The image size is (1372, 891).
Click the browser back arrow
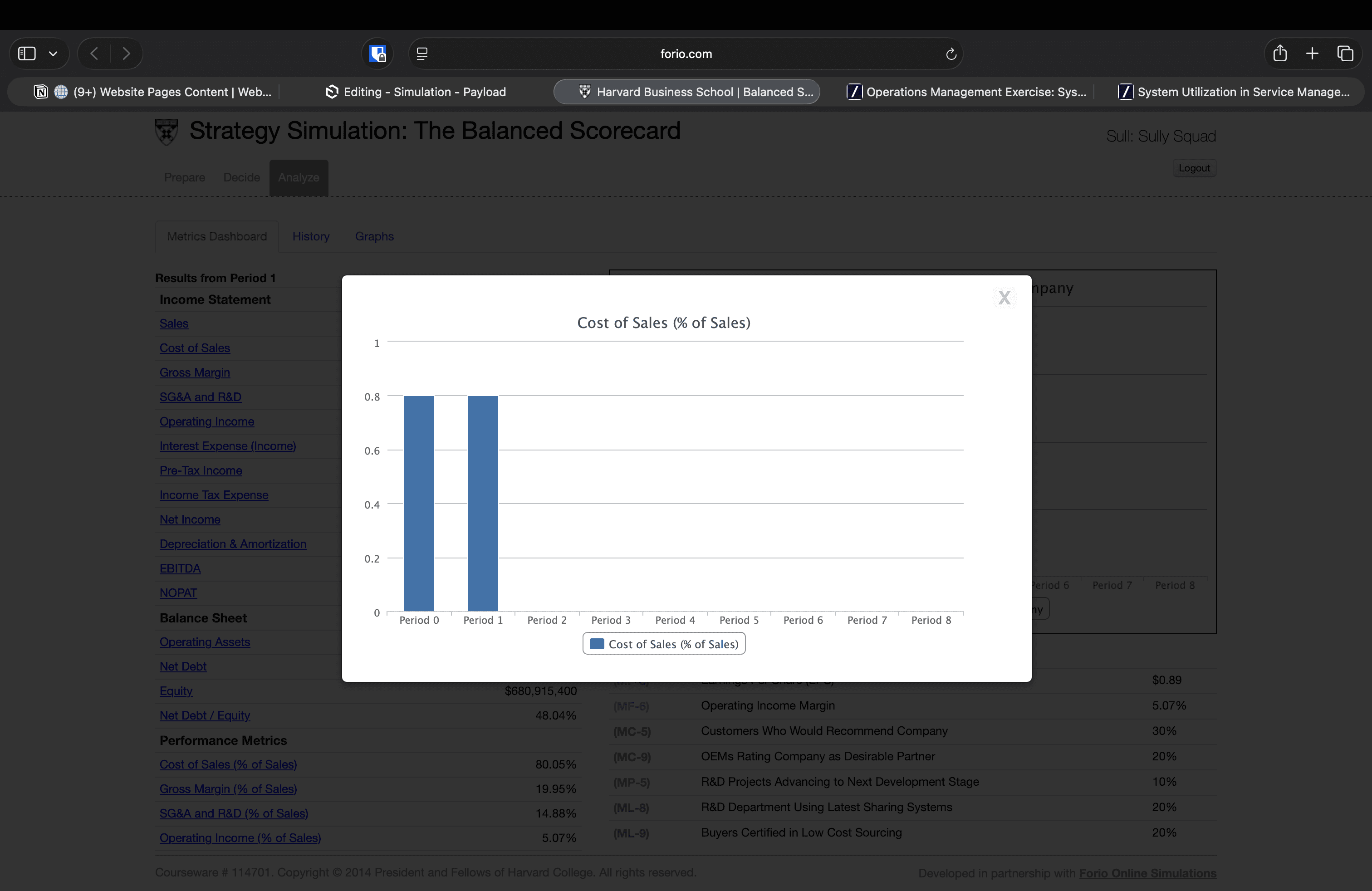[94, 54]
